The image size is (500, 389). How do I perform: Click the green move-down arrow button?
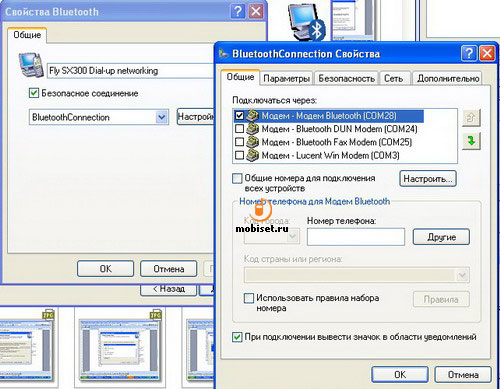(471, 141)
